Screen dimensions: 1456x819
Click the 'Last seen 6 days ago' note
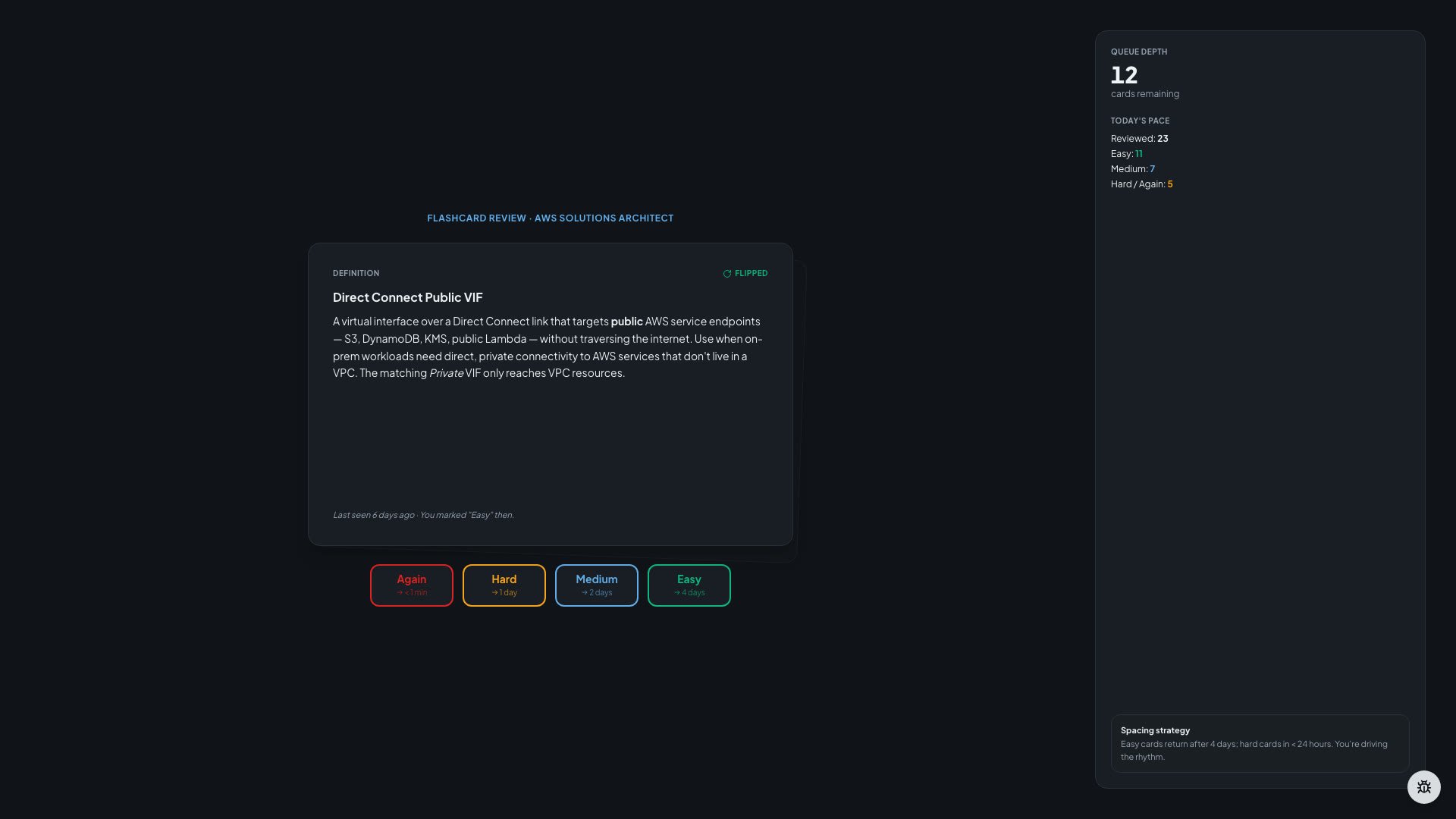click(x=423, y=515)
